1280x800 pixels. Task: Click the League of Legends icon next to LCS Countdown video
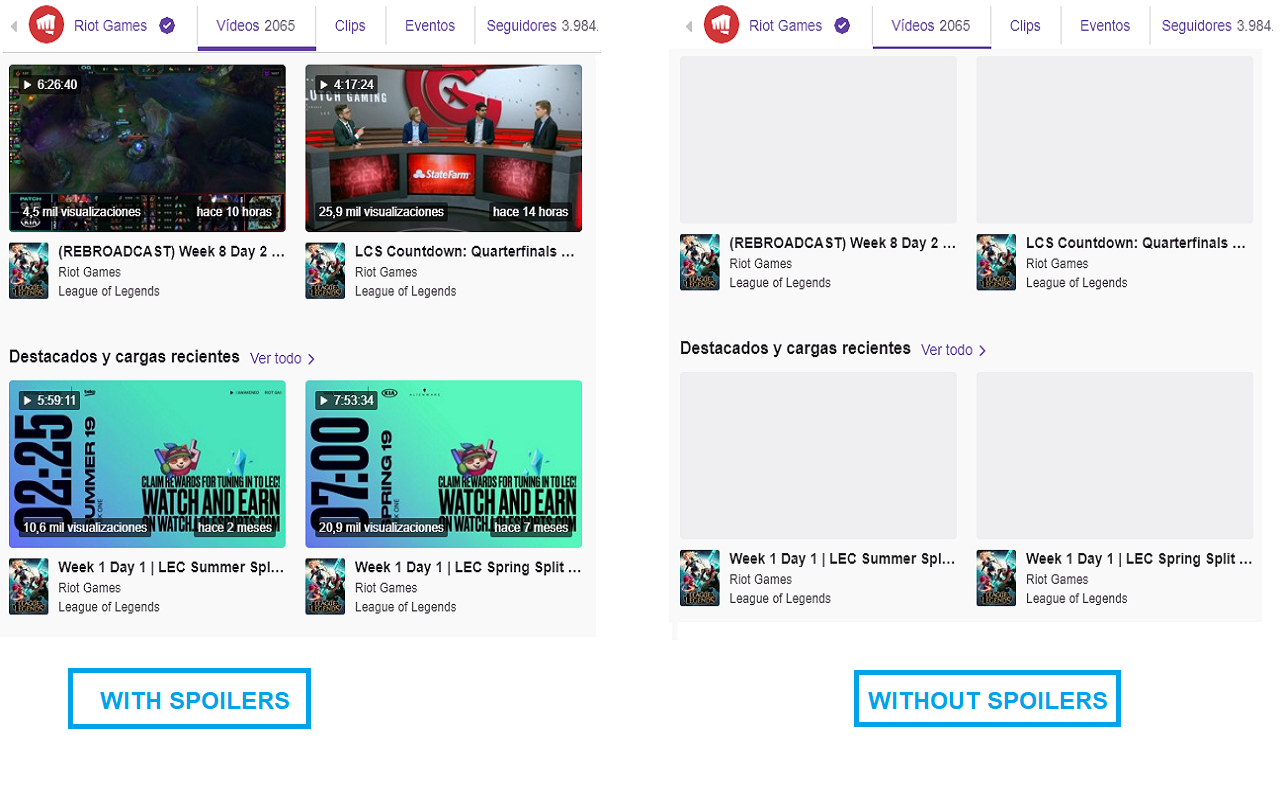325,270
